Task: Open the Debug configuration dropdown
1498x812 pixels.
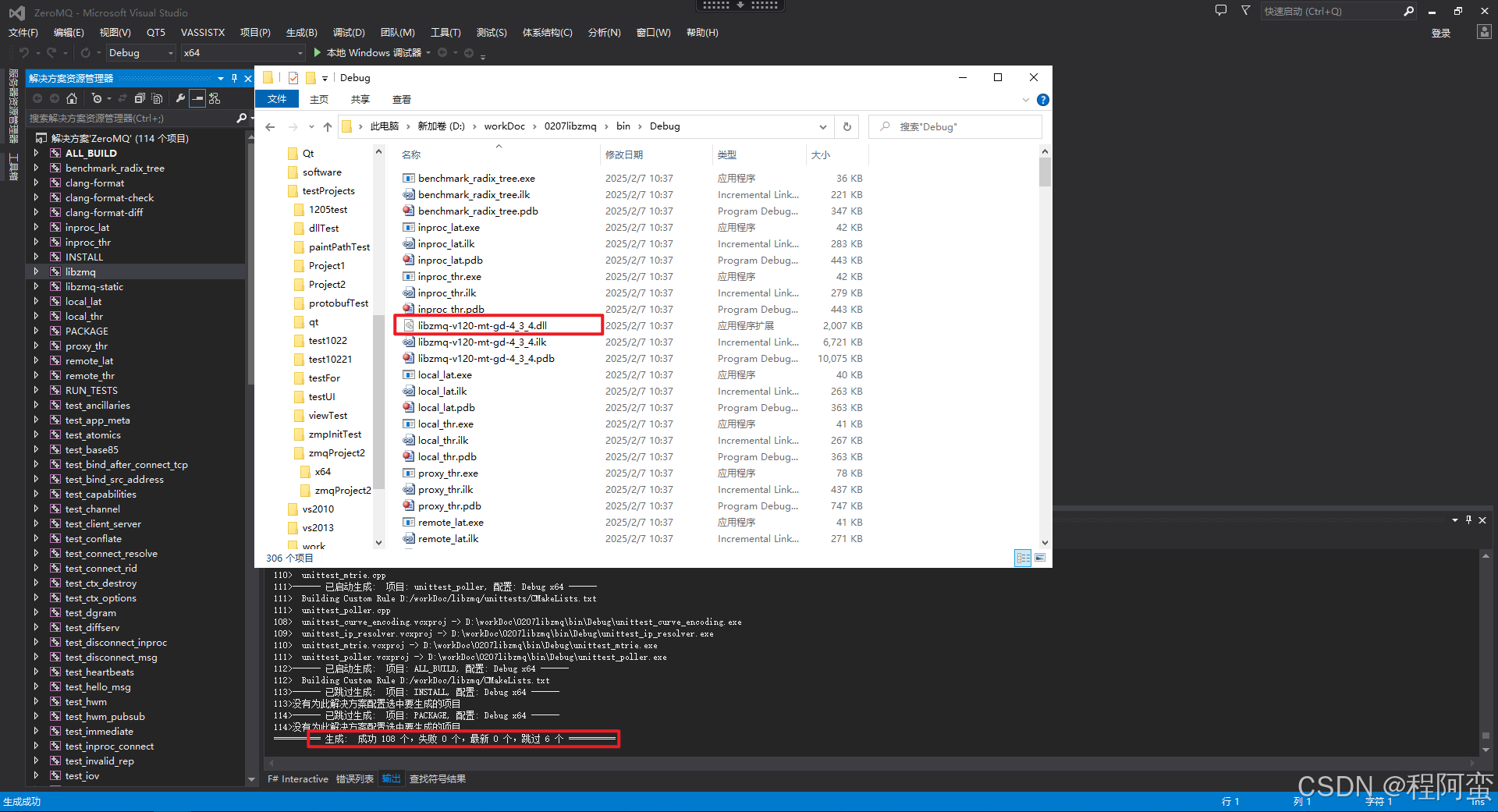Action: point(140,52)
